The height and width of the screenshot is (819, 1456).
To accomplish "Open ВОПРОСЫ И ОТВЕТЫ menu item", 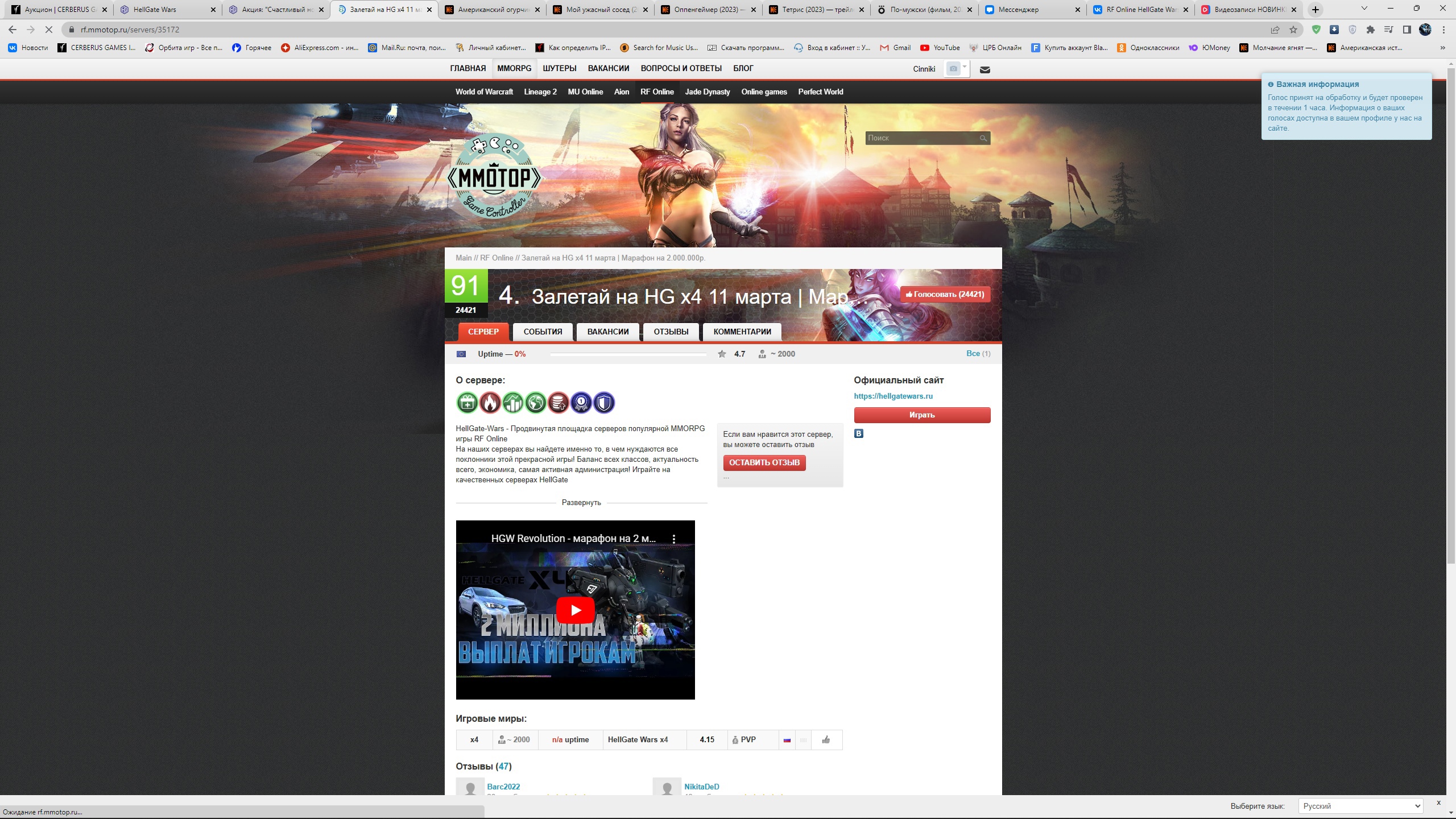I will [x=681, y=68].
